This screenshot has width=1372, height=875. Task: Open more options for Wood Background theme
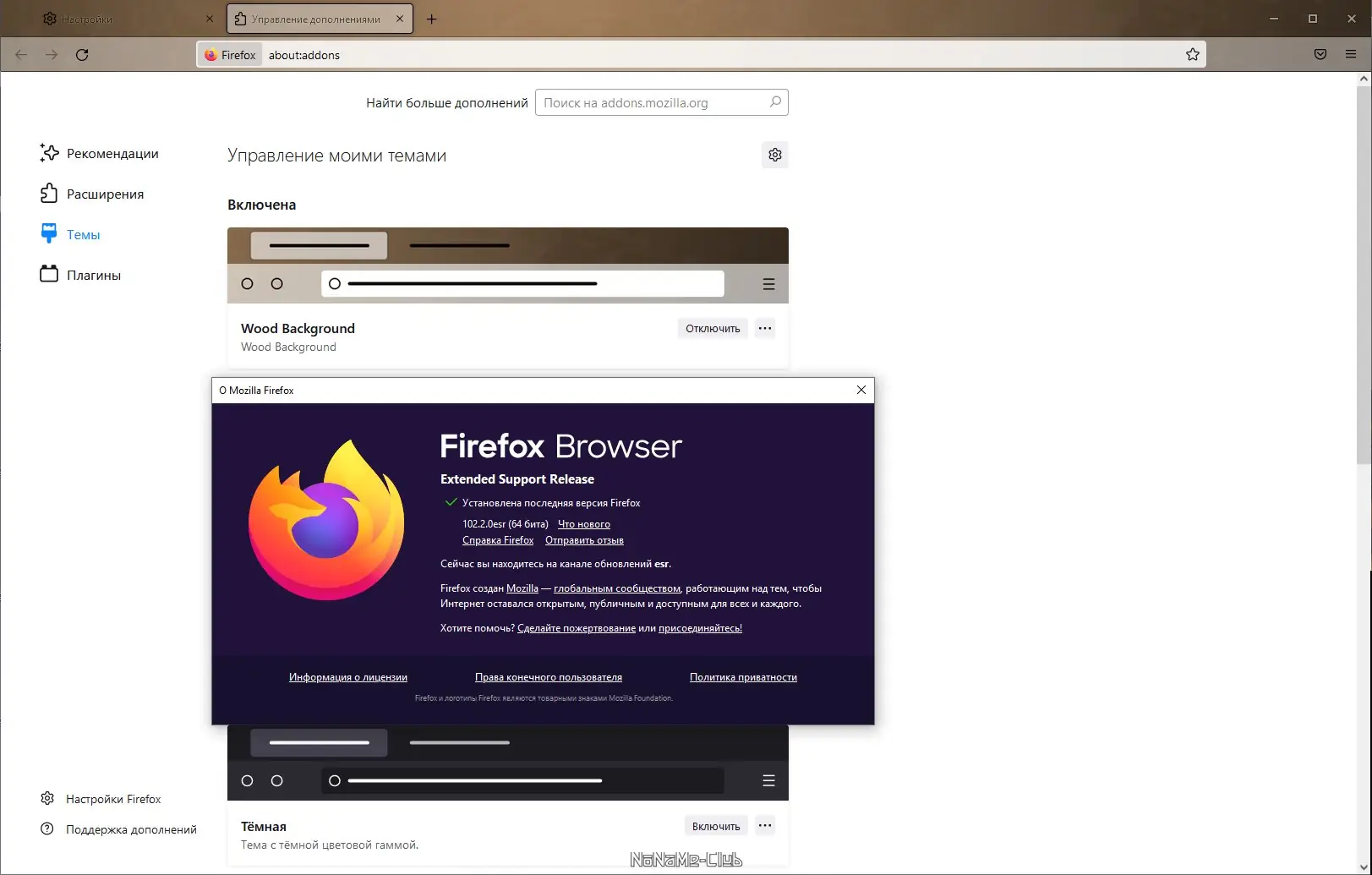[x=765, y=329]
